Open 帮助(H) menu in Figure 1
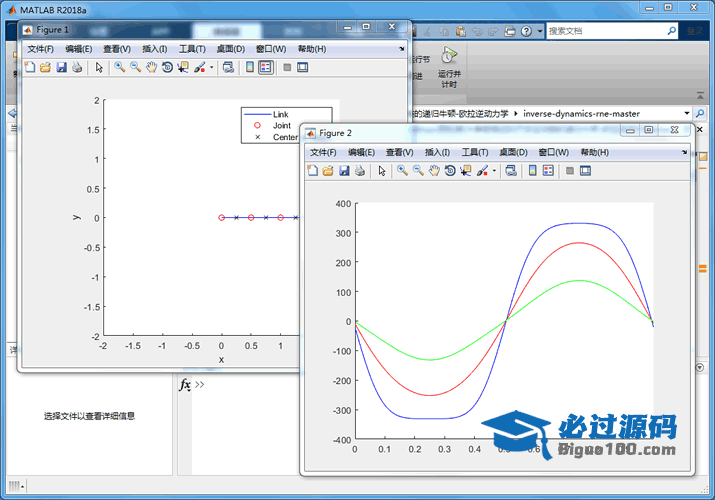The height and width of the screenshot is (500, 715). click(312, 49)
